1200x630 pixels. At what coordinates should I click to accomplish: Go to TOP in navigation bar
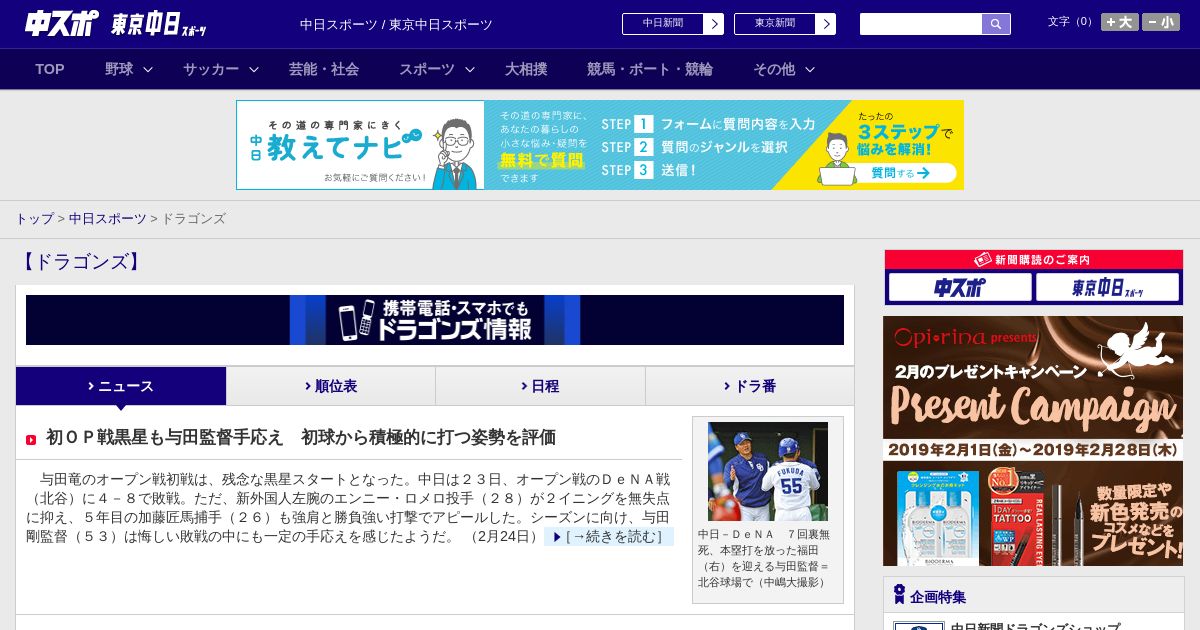50,69
